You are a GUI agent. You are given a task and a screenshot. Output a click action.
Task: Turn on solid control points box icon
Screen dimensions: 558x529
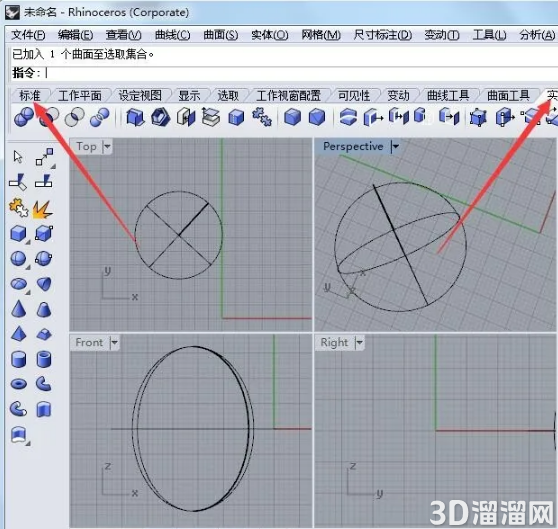point(478,117)
